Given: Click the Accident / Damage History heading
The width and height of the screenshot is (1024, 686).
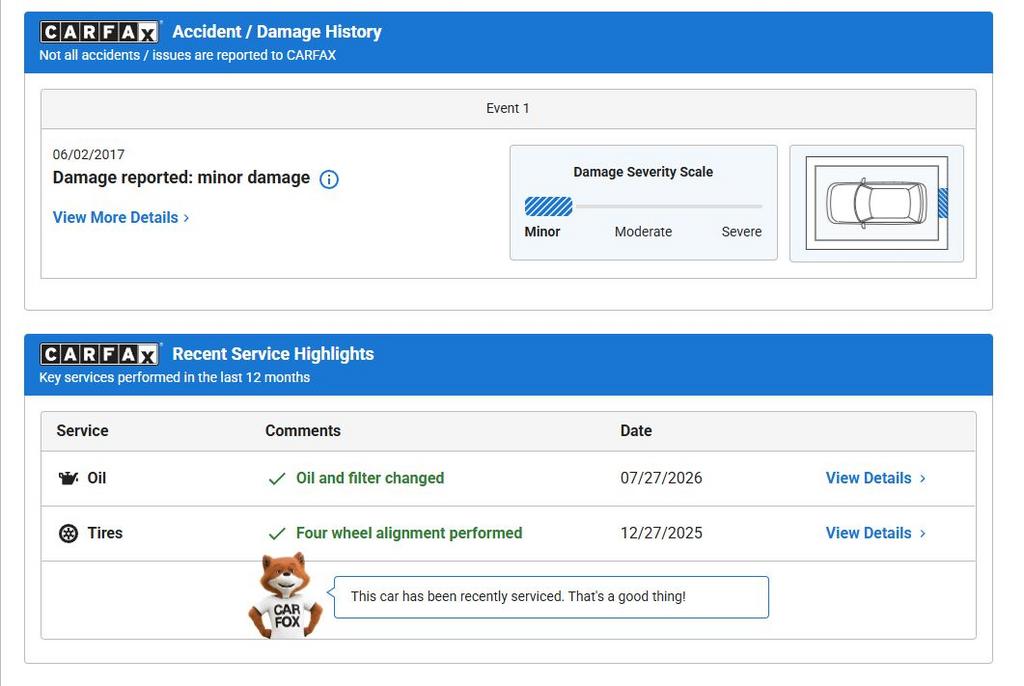Looking at the screenshot, I should click(277, 31).
